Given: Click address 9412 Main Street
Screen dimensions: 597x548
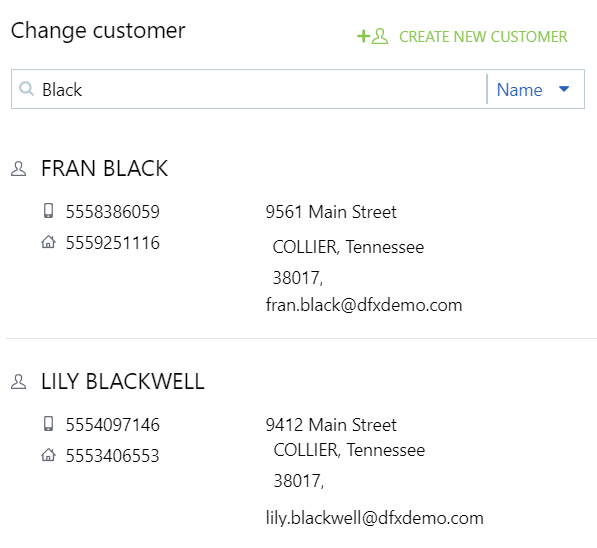Looking at the screenshot, I should click(x=331, y=425).
